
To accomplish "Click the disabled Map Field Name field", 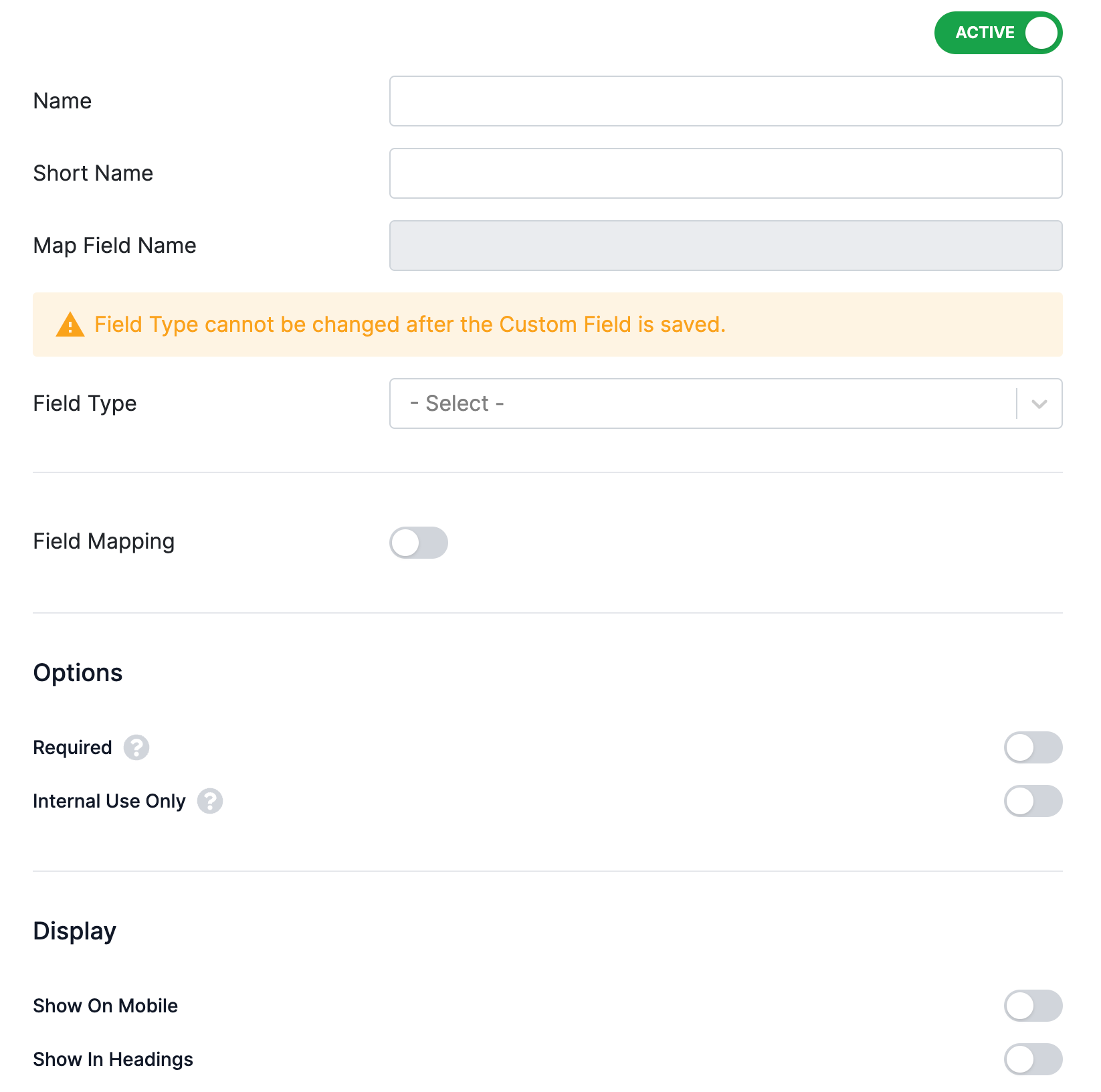I will (x=726, y=246).
